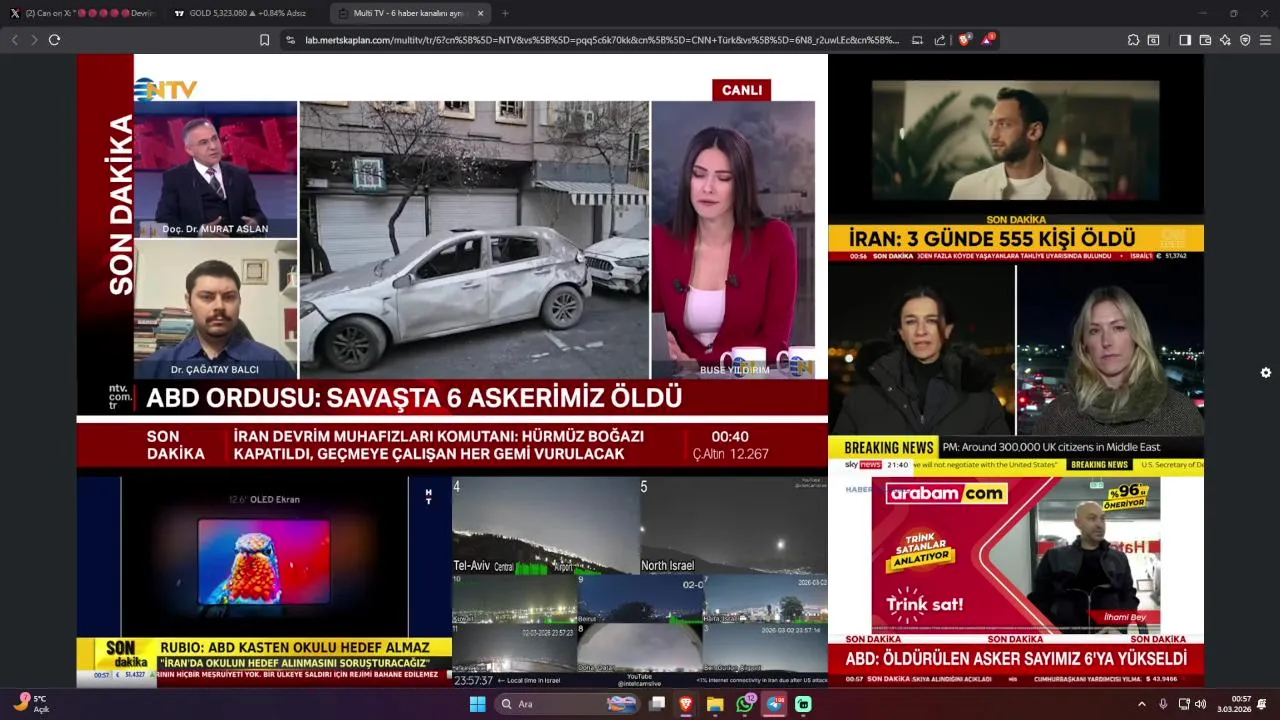Viewport: 1280px width, 720px height.
Task: Reload the current page
Action: (x=54, y=40)
